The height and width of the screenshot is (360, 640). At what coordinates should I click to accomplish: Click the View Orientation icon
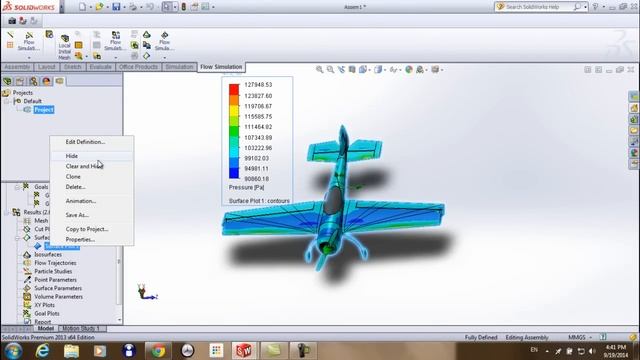click(x=362, y=70)
